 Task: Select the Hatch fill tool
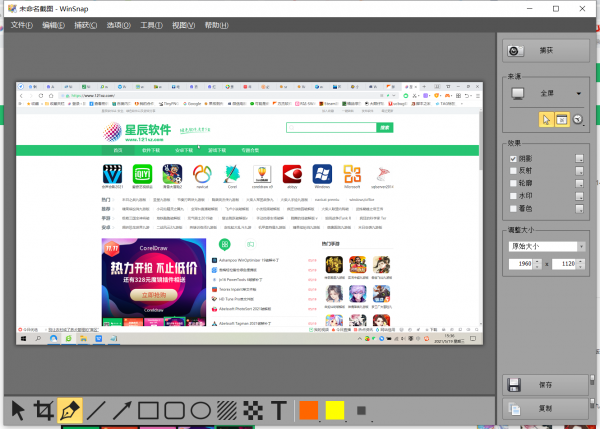pyautogui.click(x=227, y=411)
